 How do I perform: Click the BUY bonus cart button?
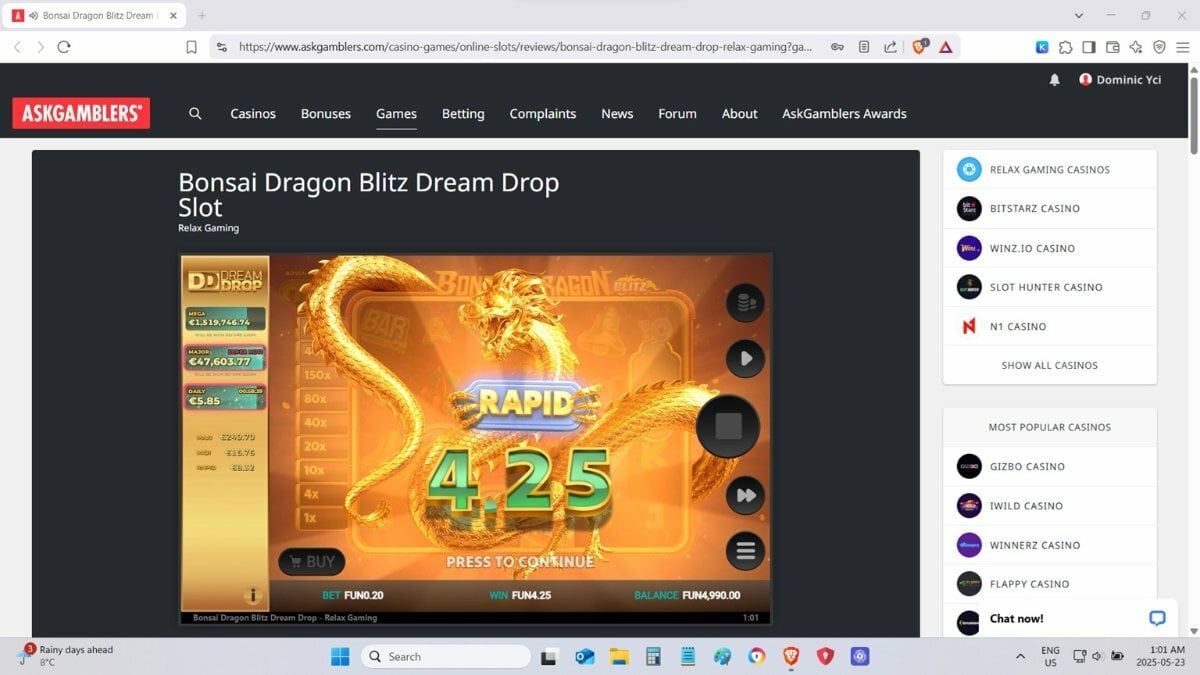point(312,562)
